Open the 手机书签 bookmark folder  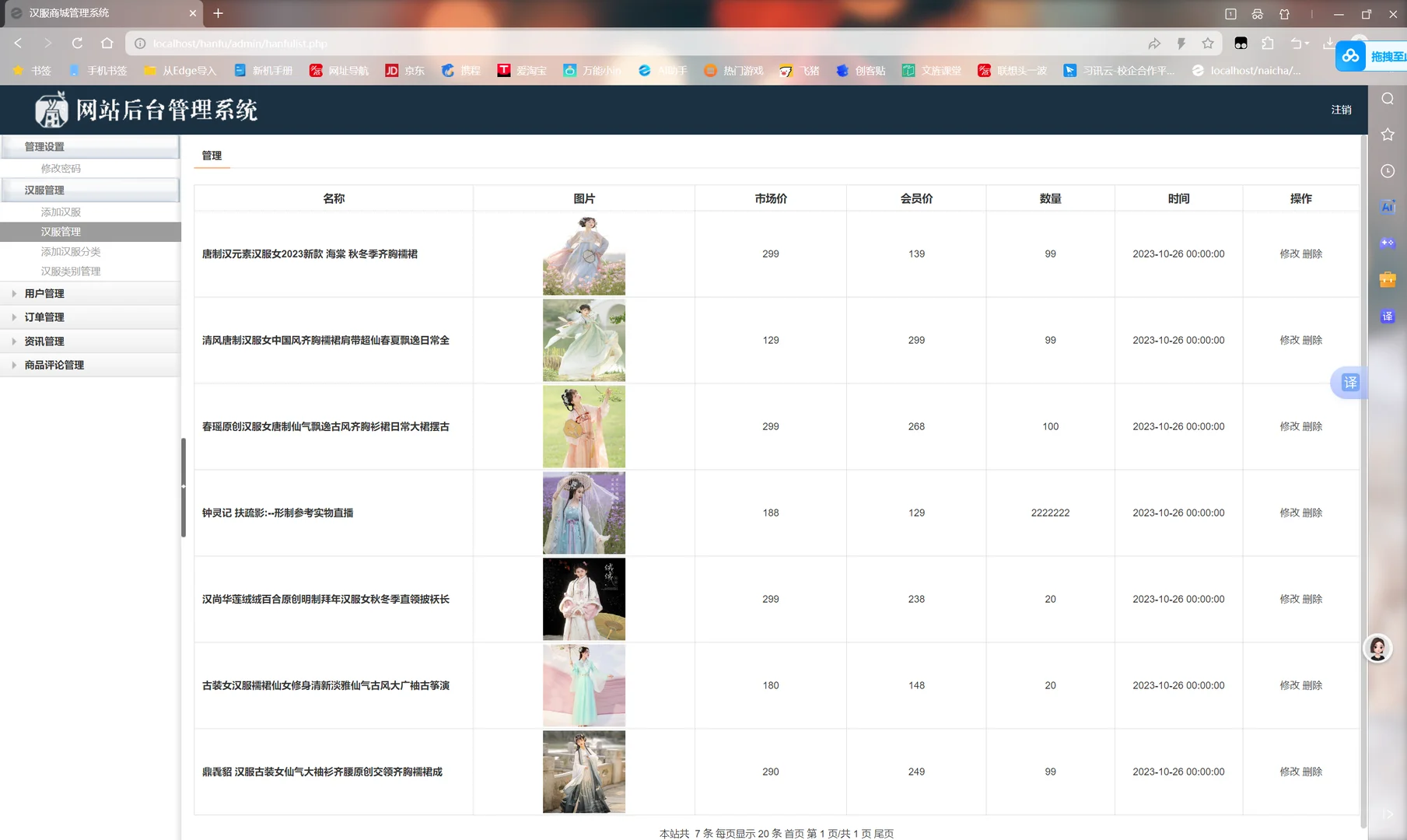tap(98, 71)
